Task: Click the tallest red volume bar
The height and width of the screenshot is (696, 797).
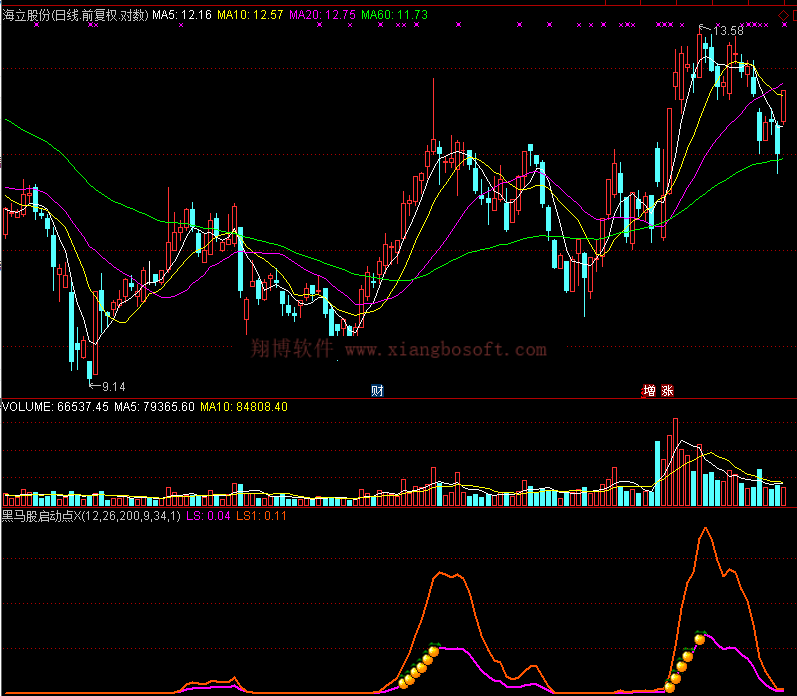Action: point(675,462)
